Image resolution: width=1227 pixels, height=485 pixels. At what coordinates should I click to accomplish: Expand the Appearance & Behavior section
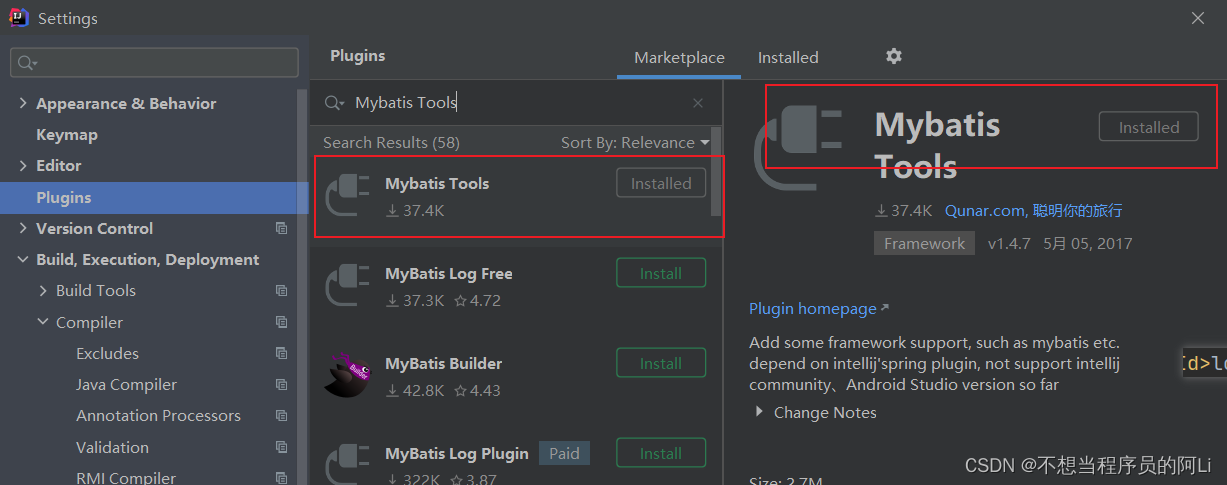click(x=23, y=103)
